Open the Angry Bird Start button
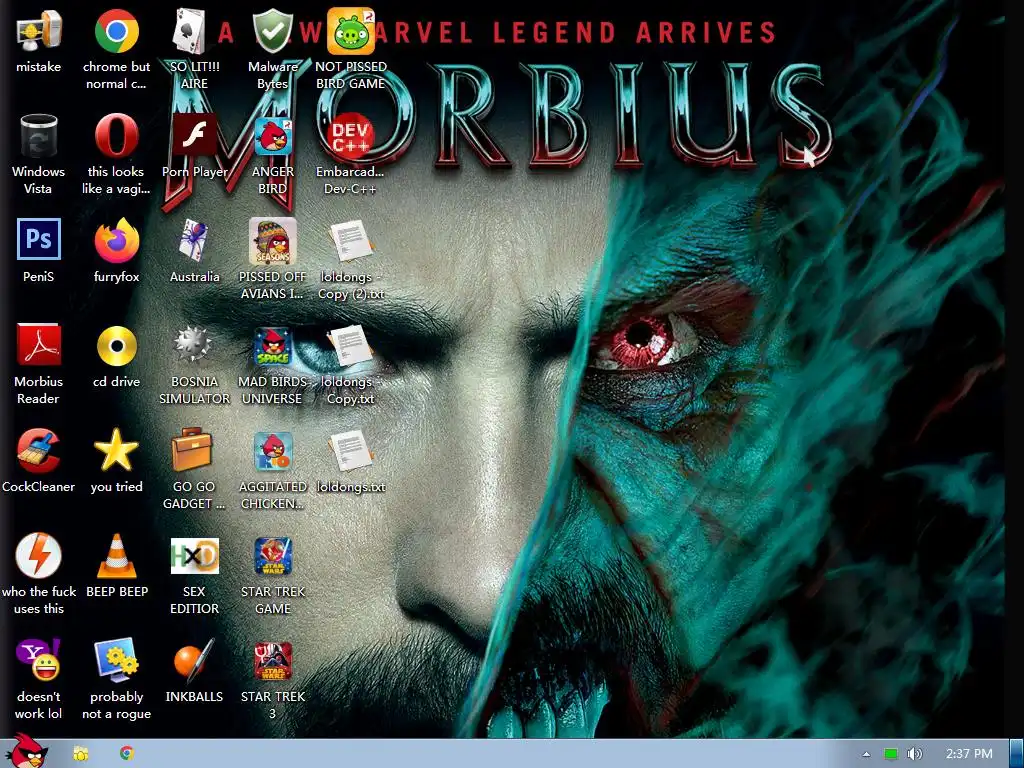This screenshot has height=768, width=1024. pyautogui.click(x=25, y=752)
